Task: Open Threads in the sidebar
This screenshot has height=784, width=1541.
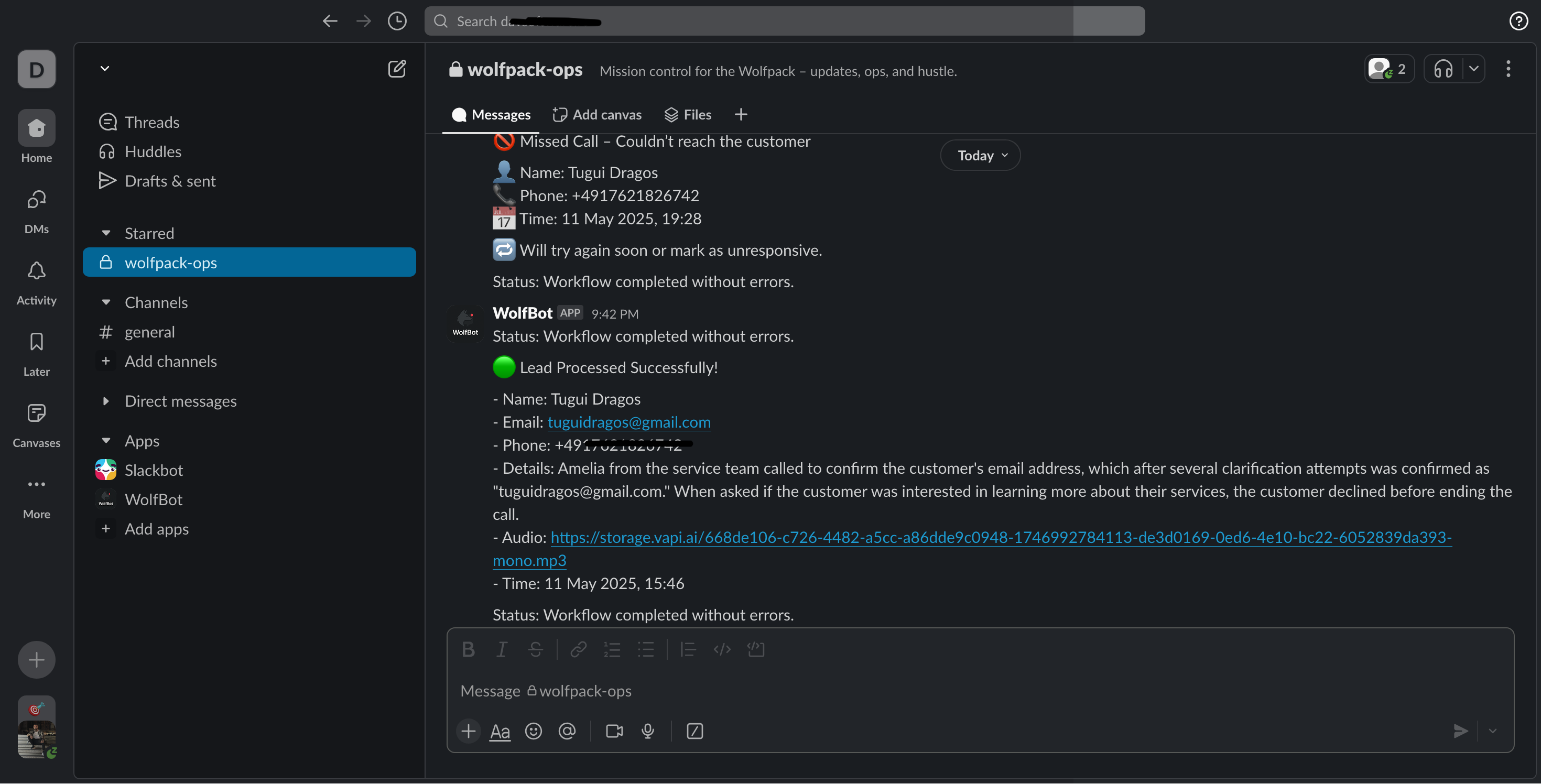Action: 249,122
